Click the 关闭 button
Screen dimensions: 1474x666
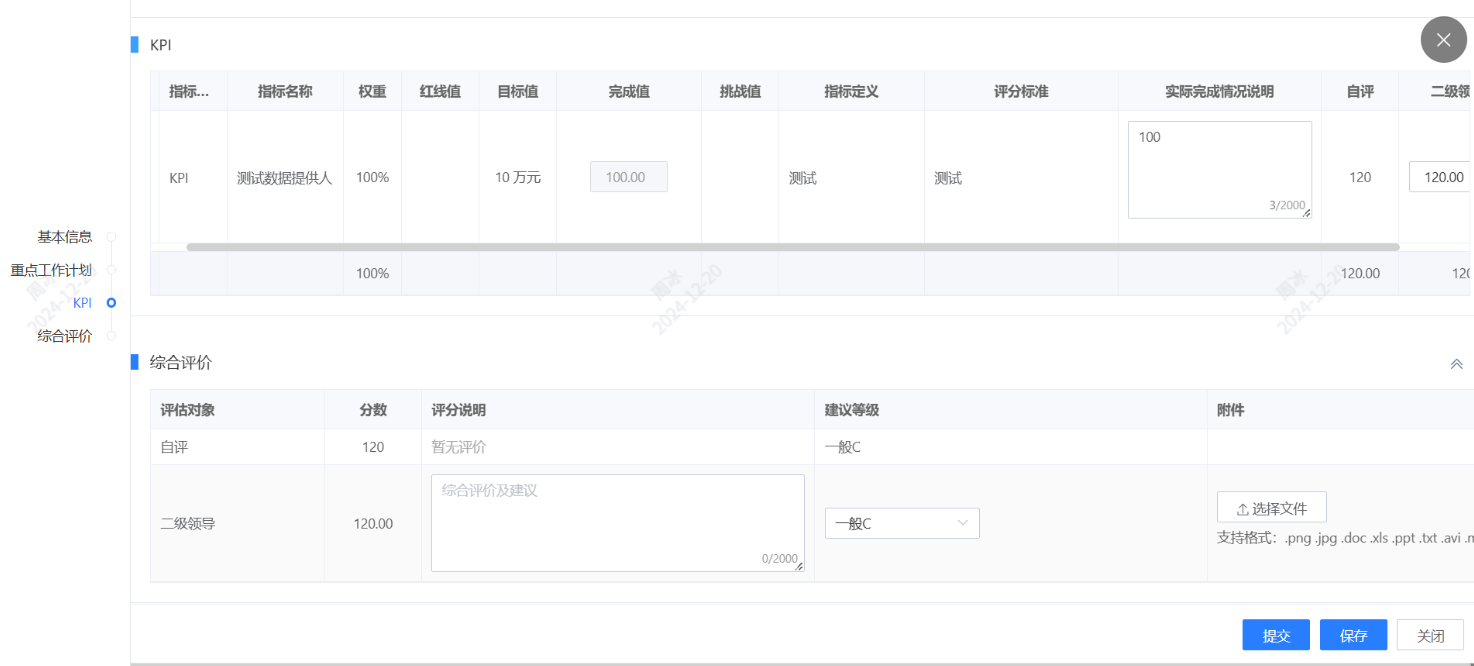click(x=1430, y=635)
